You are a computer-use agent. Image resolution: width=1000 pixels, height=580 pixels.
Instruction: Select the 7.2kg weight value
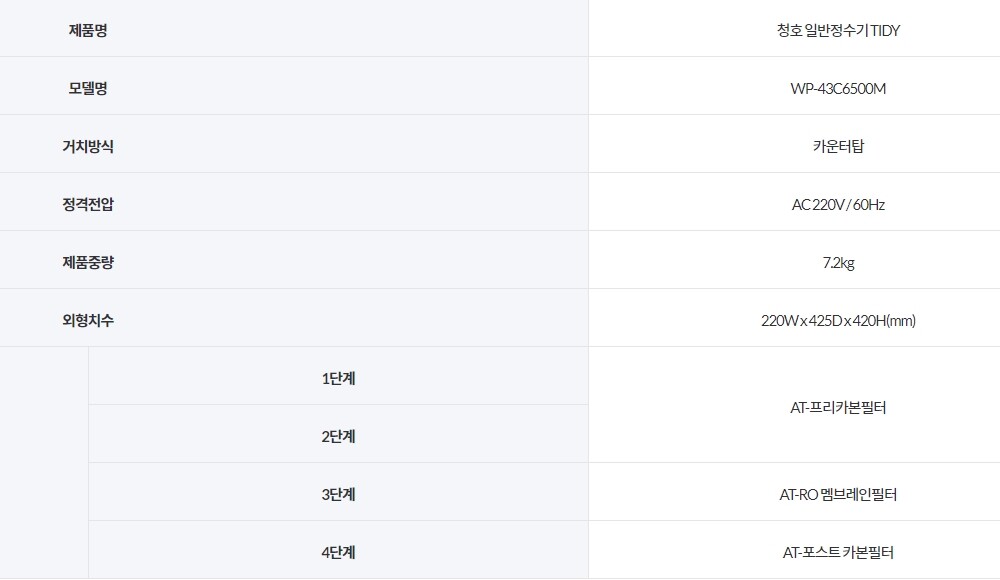pyautogui.click(x=838, y=263)
